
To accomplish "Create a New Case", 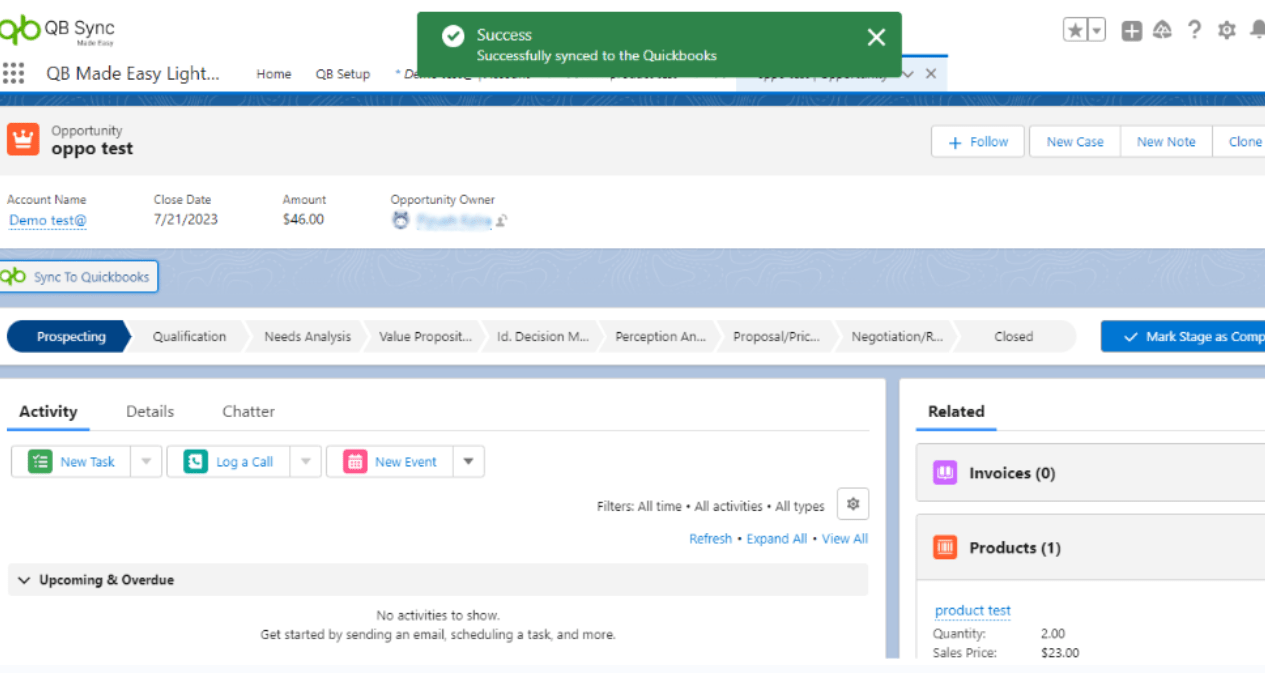I will click(1075, 142).
